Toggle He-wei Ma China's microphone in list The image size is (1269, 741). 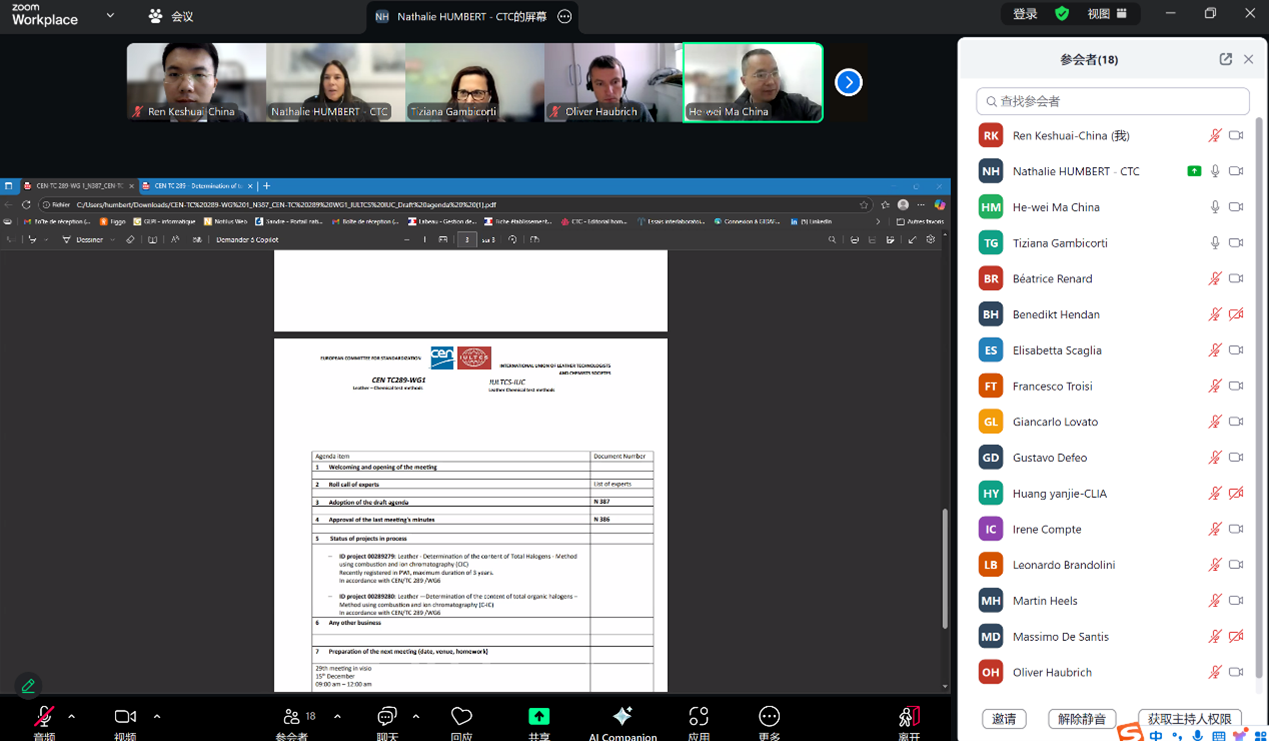1215,207
